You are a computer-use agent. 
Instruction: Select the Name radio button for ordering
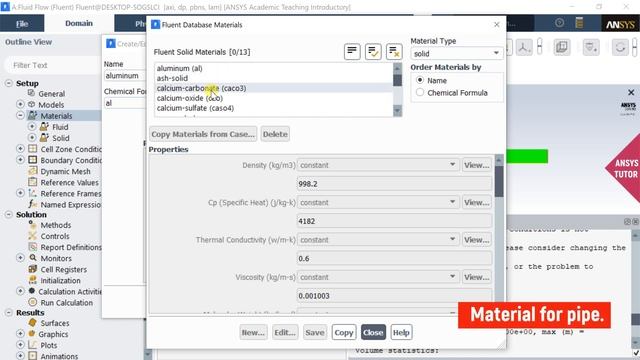420,80
